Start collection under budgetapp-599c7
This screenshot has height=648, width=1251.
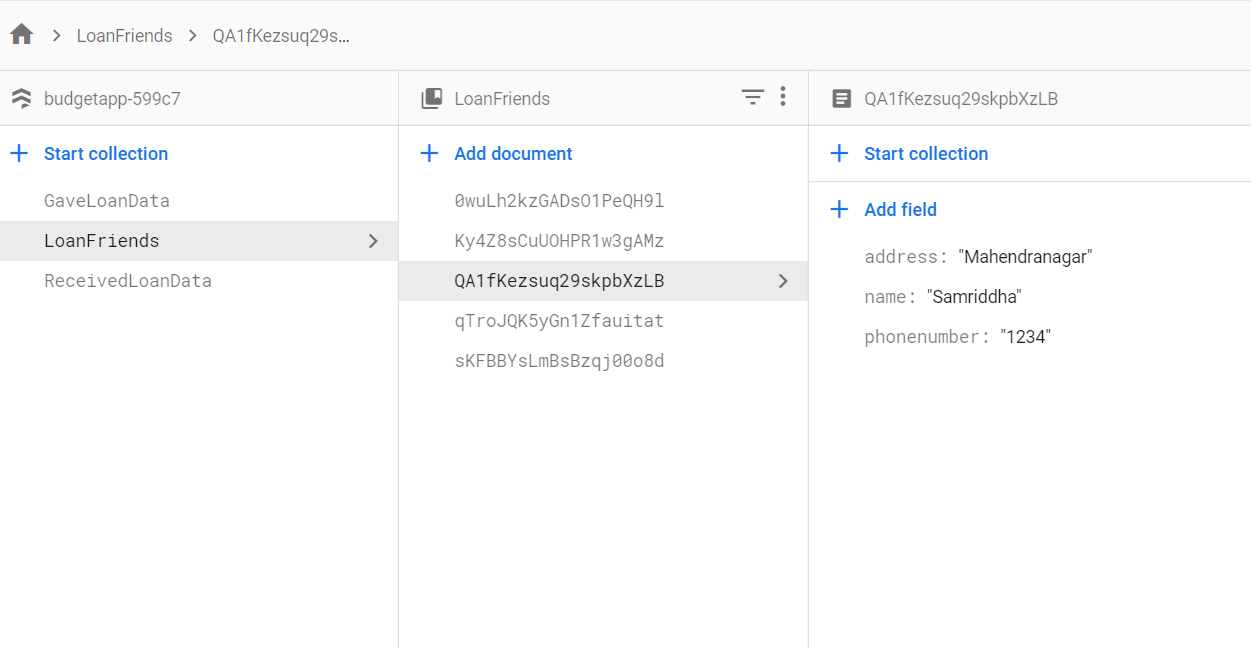coord(106,153)
